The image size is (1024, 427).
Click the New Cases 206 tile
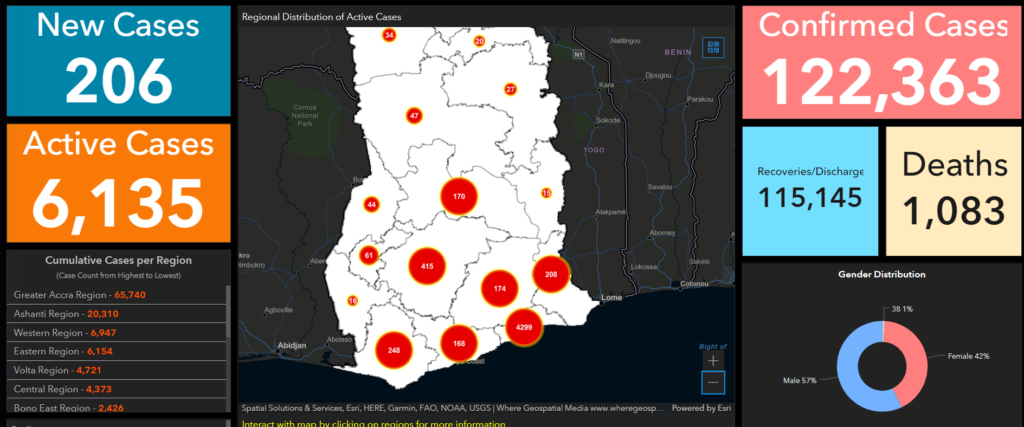click(x=118, y=61)
